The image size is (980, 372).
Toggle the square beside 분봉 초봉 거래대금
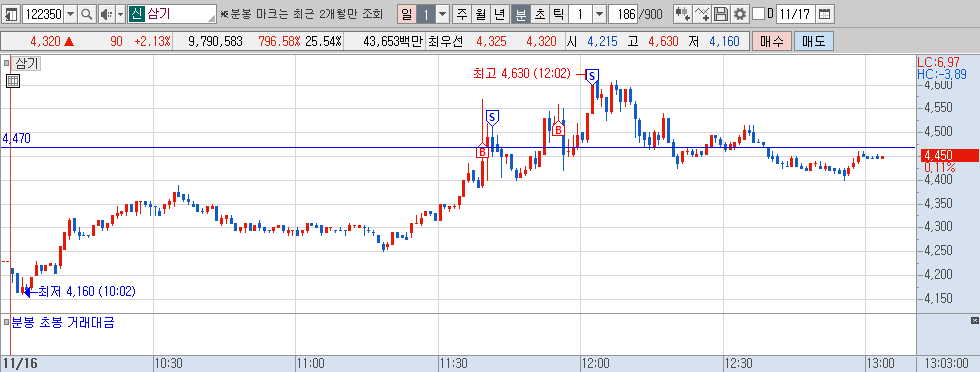(x=7, y=323)
